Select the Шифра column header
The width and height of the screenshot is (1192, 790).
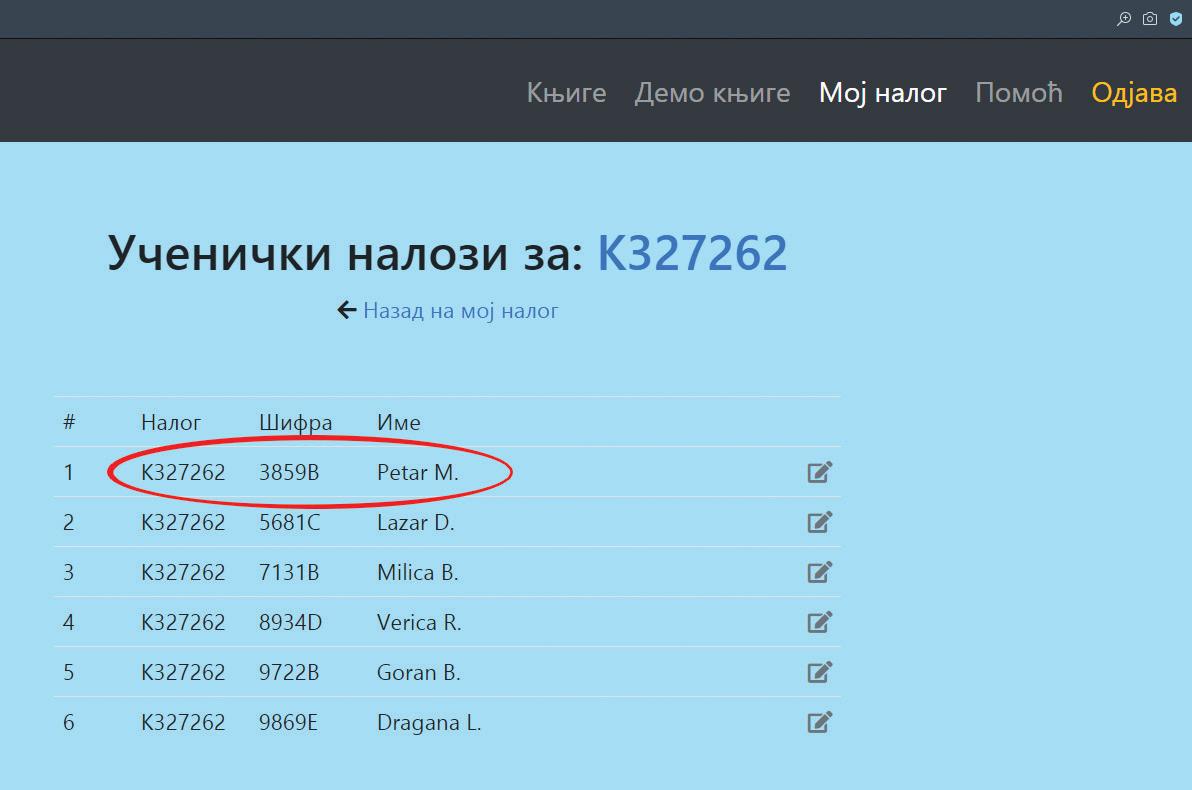coord(296,423)
